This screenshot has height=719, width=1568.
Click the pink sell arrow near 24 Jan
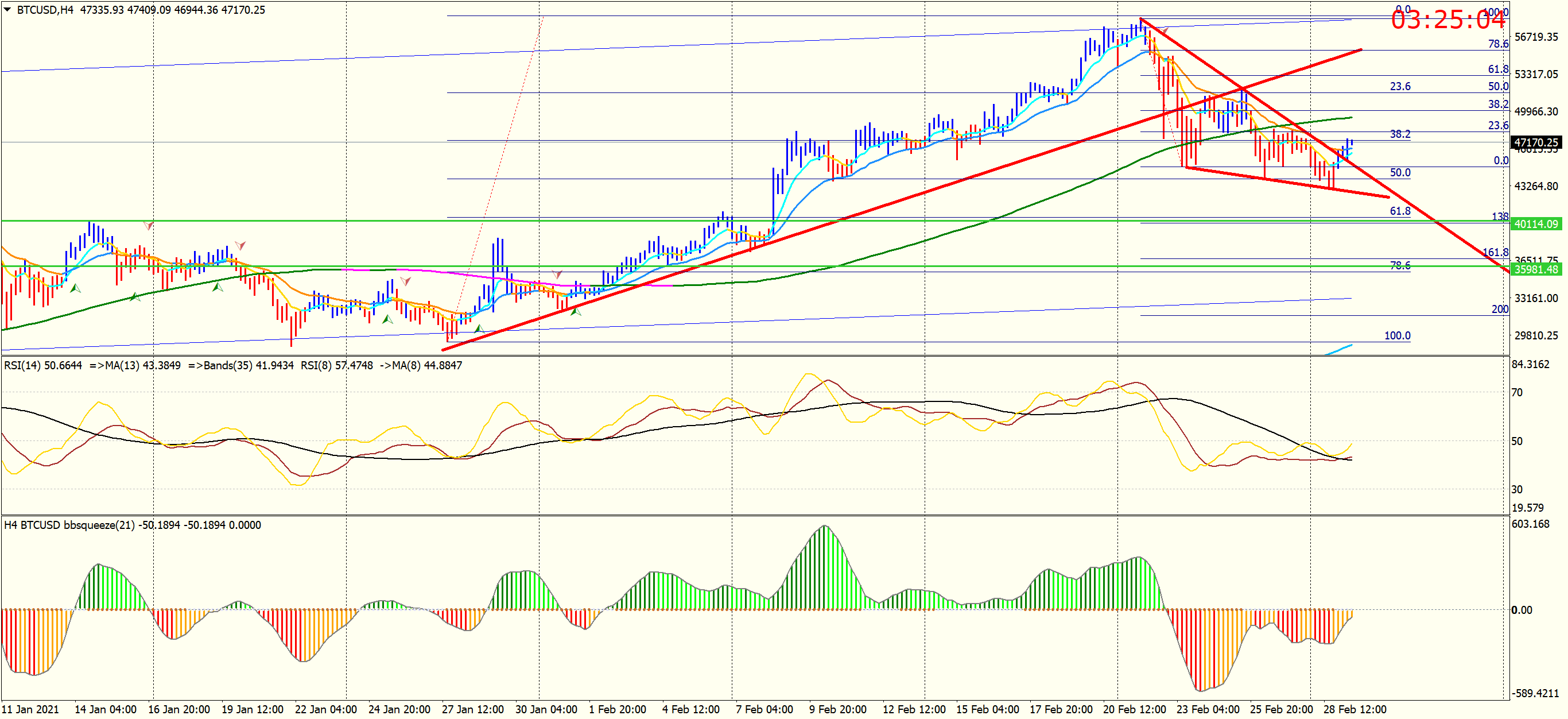point(405,281)
